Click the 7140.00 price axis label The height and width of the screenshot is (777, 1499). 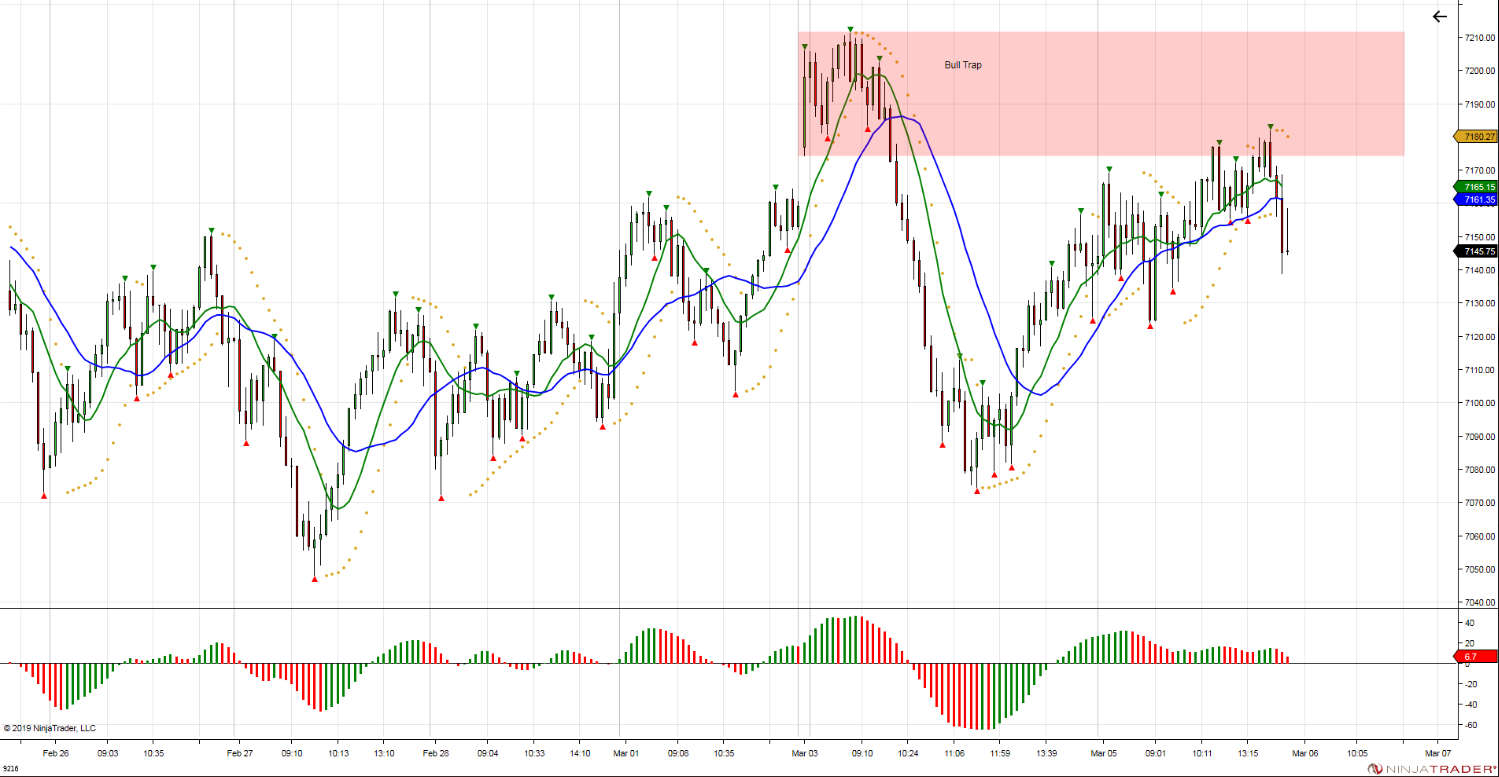click(x=1479, y=270)
